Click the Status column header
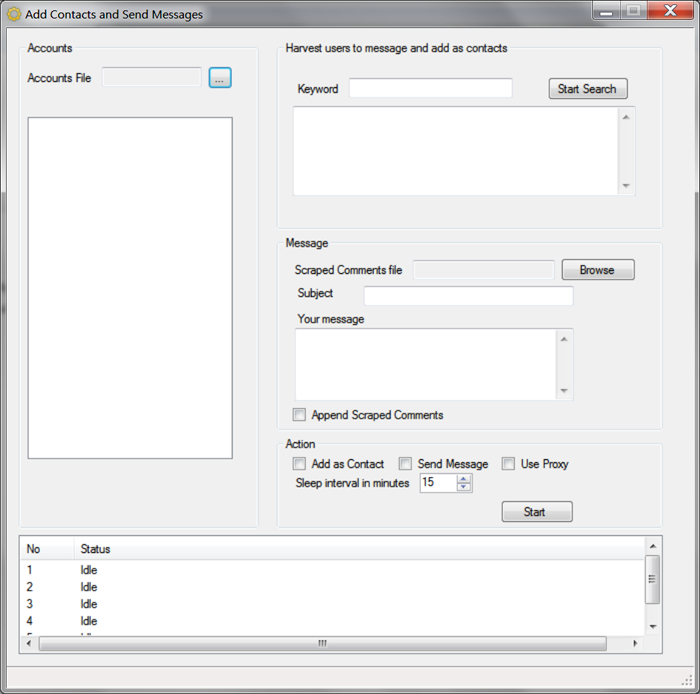Screen dimensions: 700x694 (x=95, y=549)
